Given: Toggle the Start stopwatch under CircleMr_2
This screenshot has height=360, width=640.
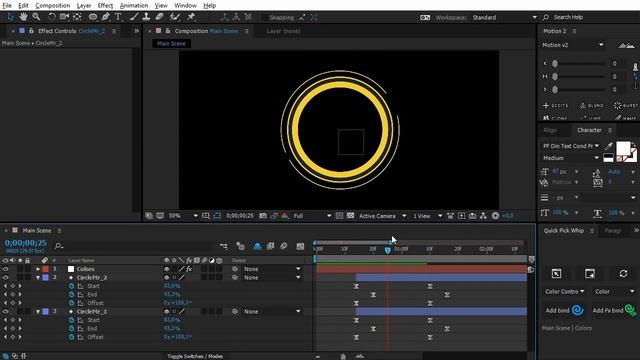Looking at the screenshot, I should [71, 286].
